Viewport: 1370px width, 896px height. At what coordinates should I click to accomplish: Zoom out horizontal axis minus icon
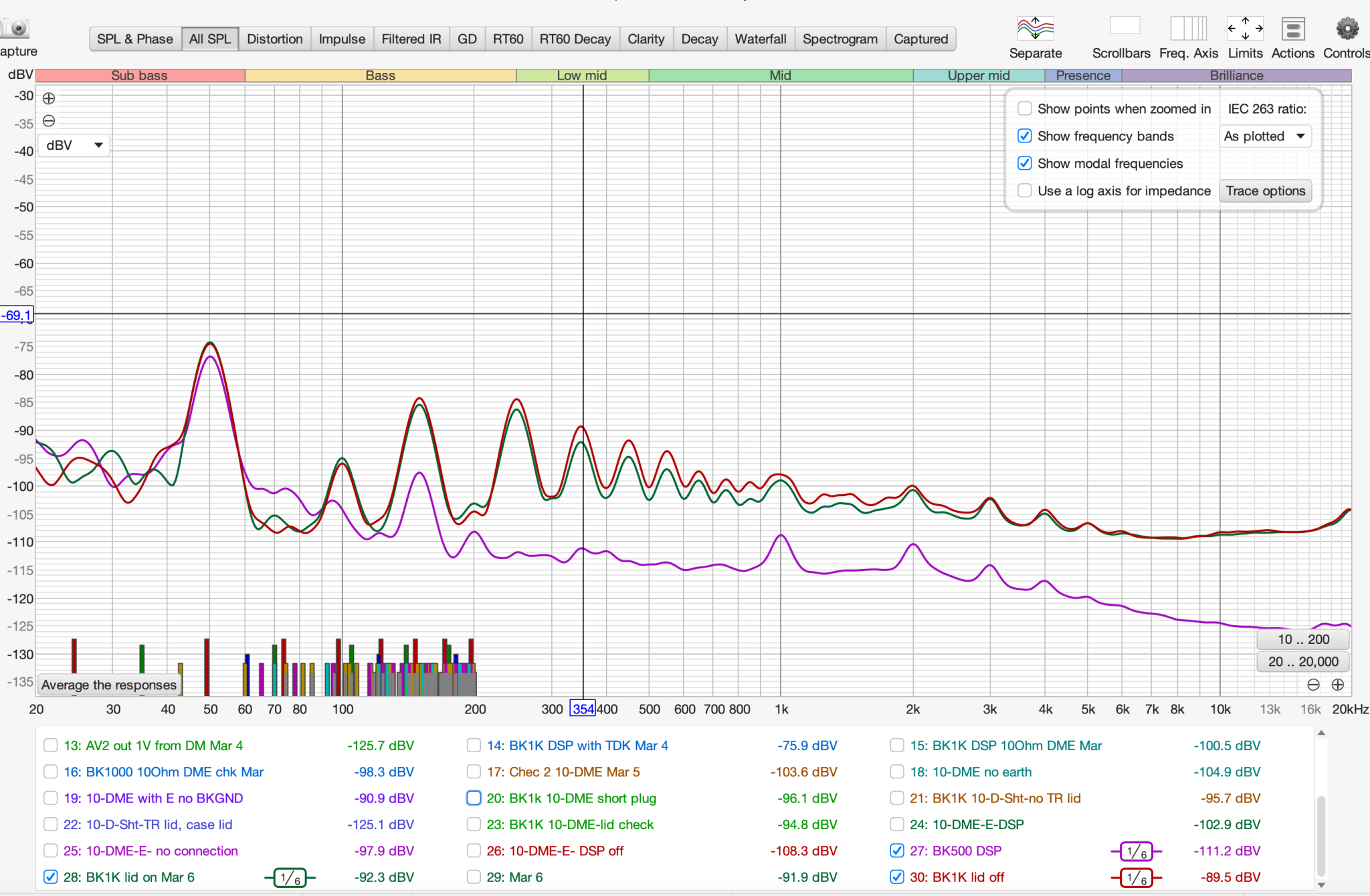pos(1313,685)
